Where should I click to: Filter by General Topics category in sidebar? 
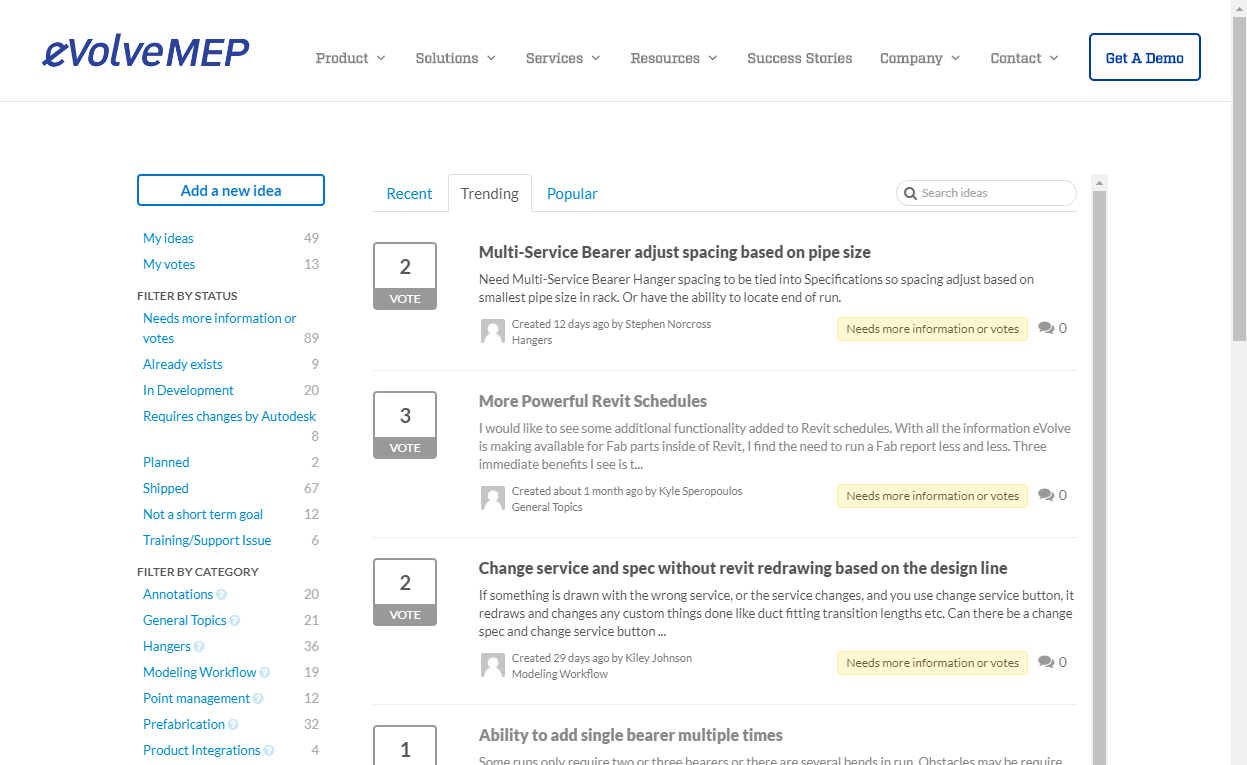(x=185, y=620)
